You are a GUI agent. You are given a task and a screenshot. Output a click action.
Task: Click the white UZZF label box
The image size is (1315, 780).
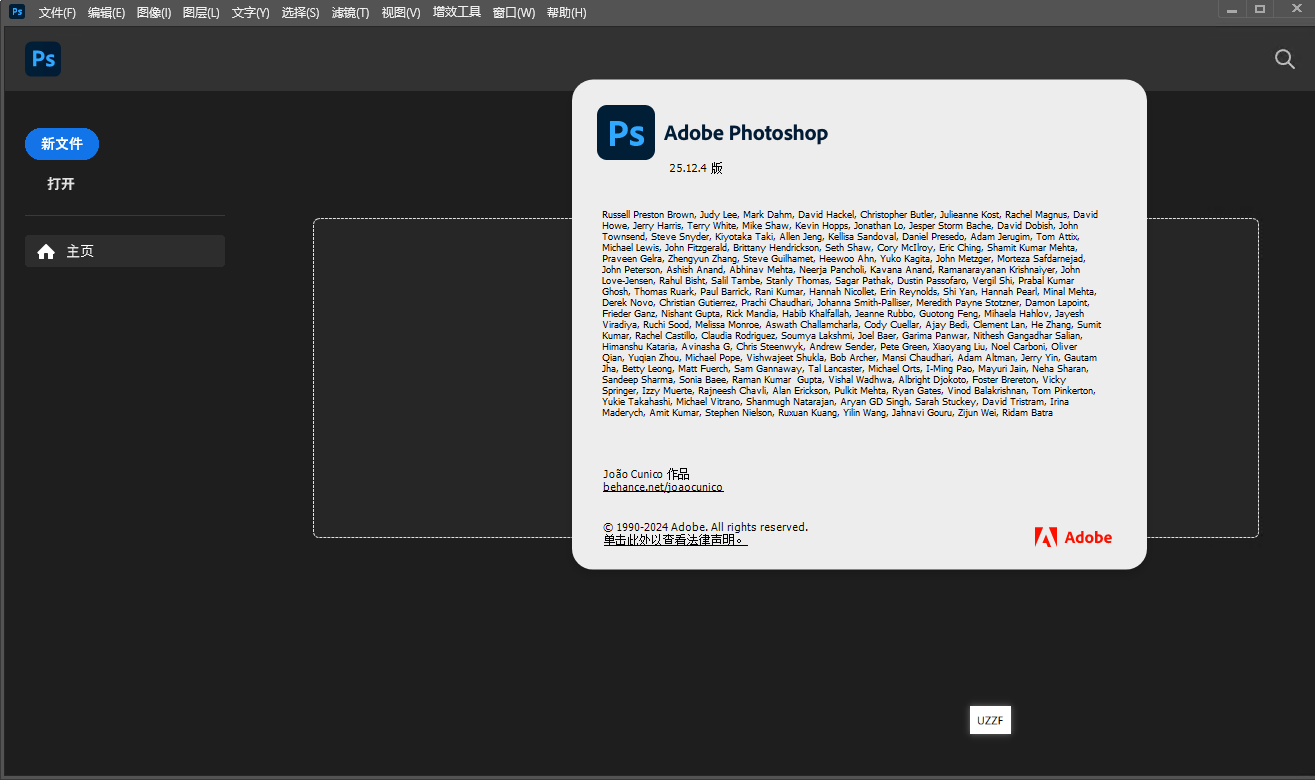990,720
